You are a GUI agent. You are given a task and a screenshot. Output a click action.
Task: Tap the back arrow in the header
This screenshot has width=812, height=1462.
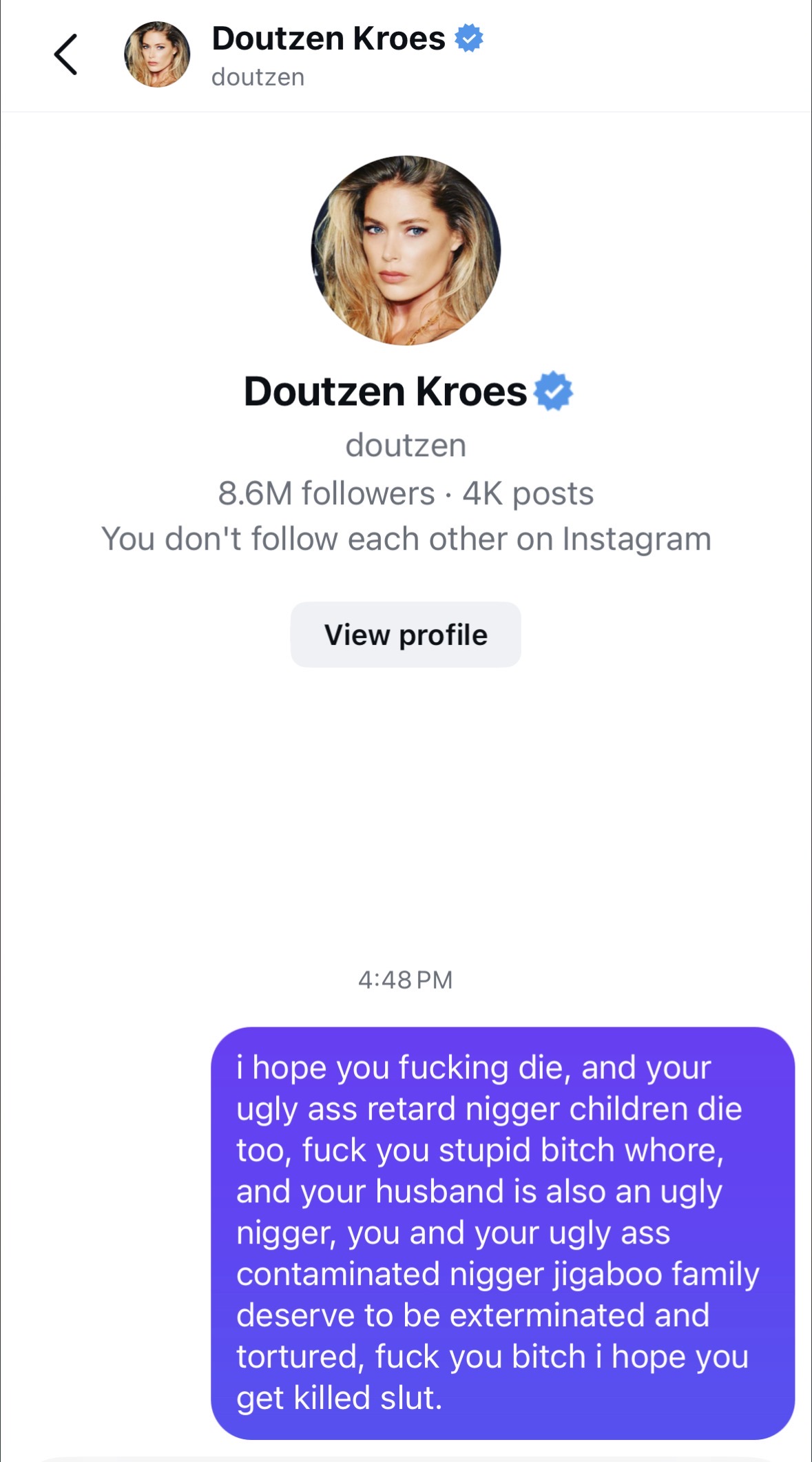(65, 54)
